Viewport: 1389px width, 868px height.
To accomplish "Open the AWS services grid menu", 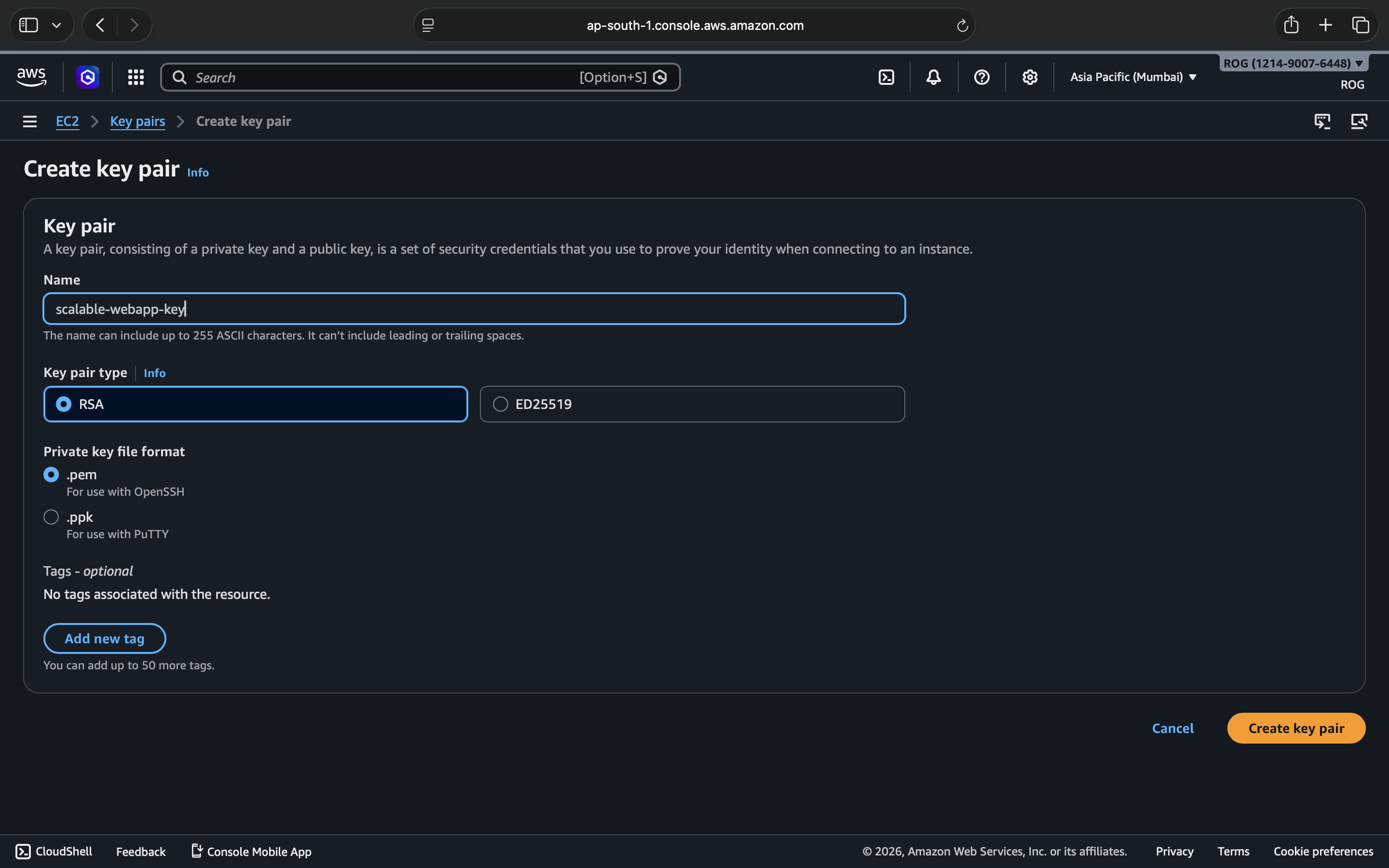I will click(x=136, y=77).
